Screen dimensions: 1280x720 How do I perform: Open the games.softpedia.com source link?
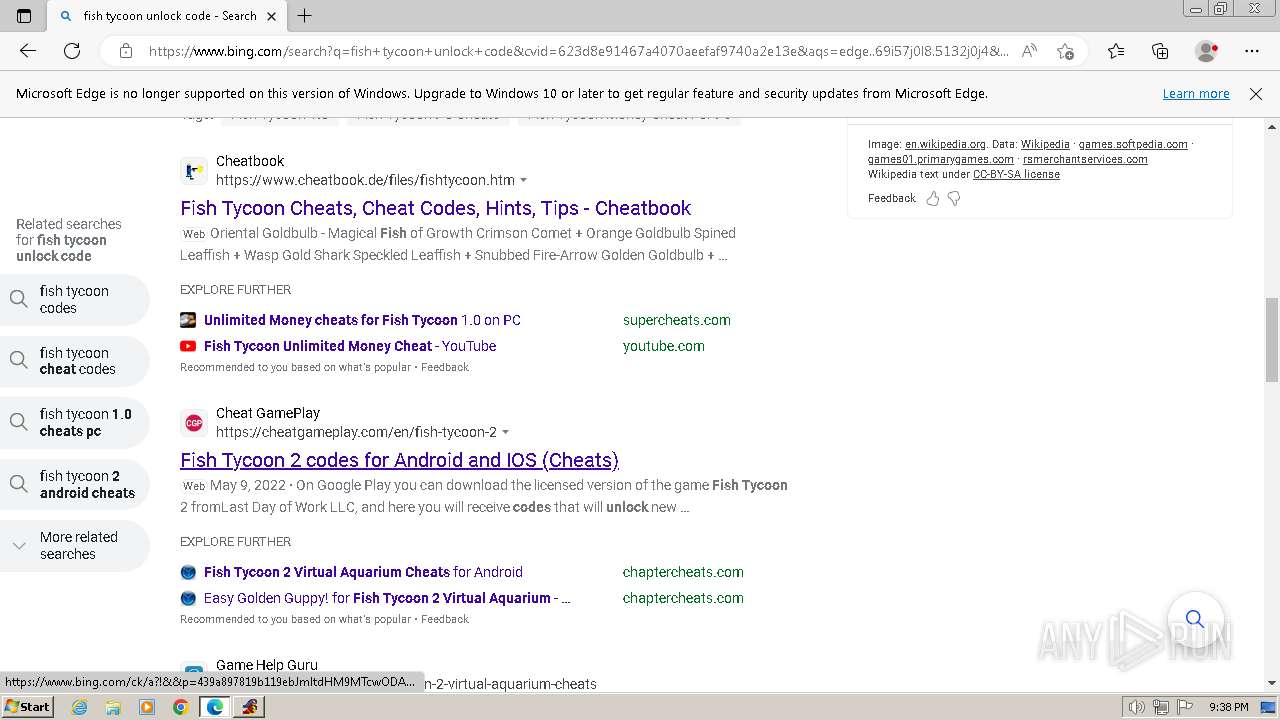[x=1133, y=144]
